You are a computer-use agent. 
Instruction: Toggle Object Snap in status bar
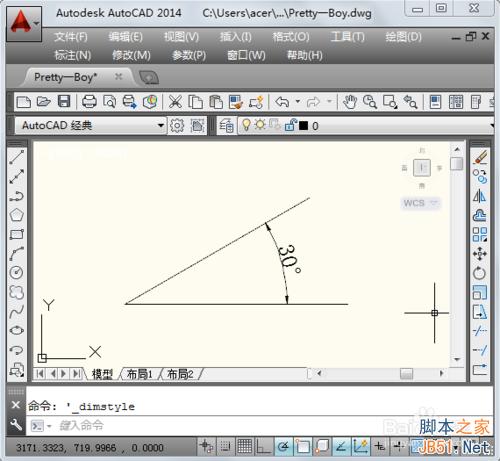coord(303,446)
